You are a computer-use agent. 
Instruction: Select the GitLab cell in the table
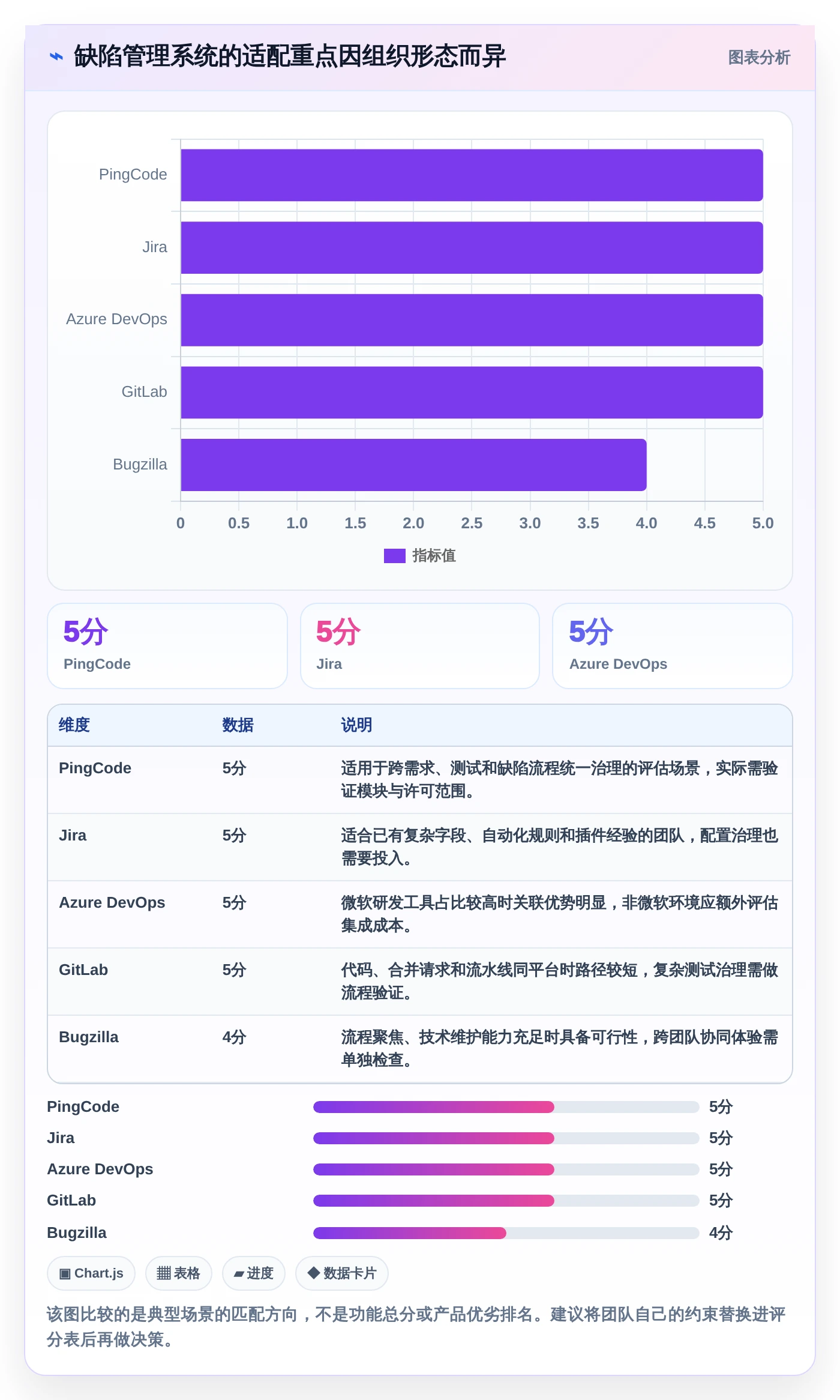pyautogui.click(x=83, y=970)
